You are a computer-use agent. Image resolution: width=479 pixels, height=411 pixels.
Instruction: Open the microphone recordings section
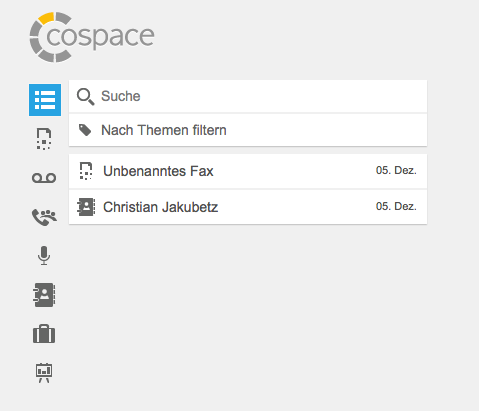click(x=44, y=256)
